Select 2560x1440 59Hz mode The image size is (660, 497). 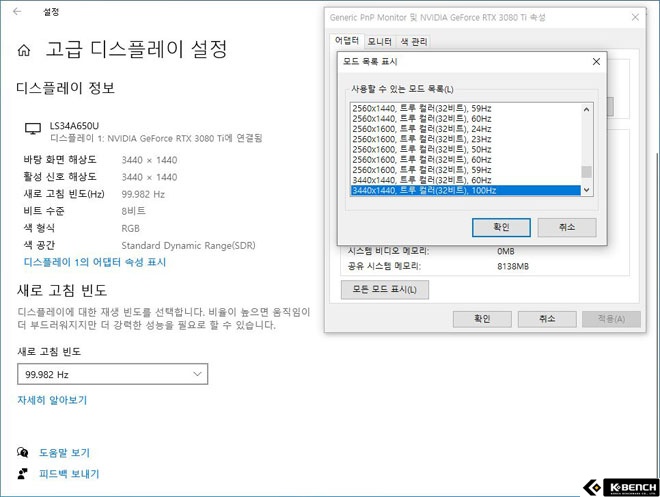coord(466,108)
